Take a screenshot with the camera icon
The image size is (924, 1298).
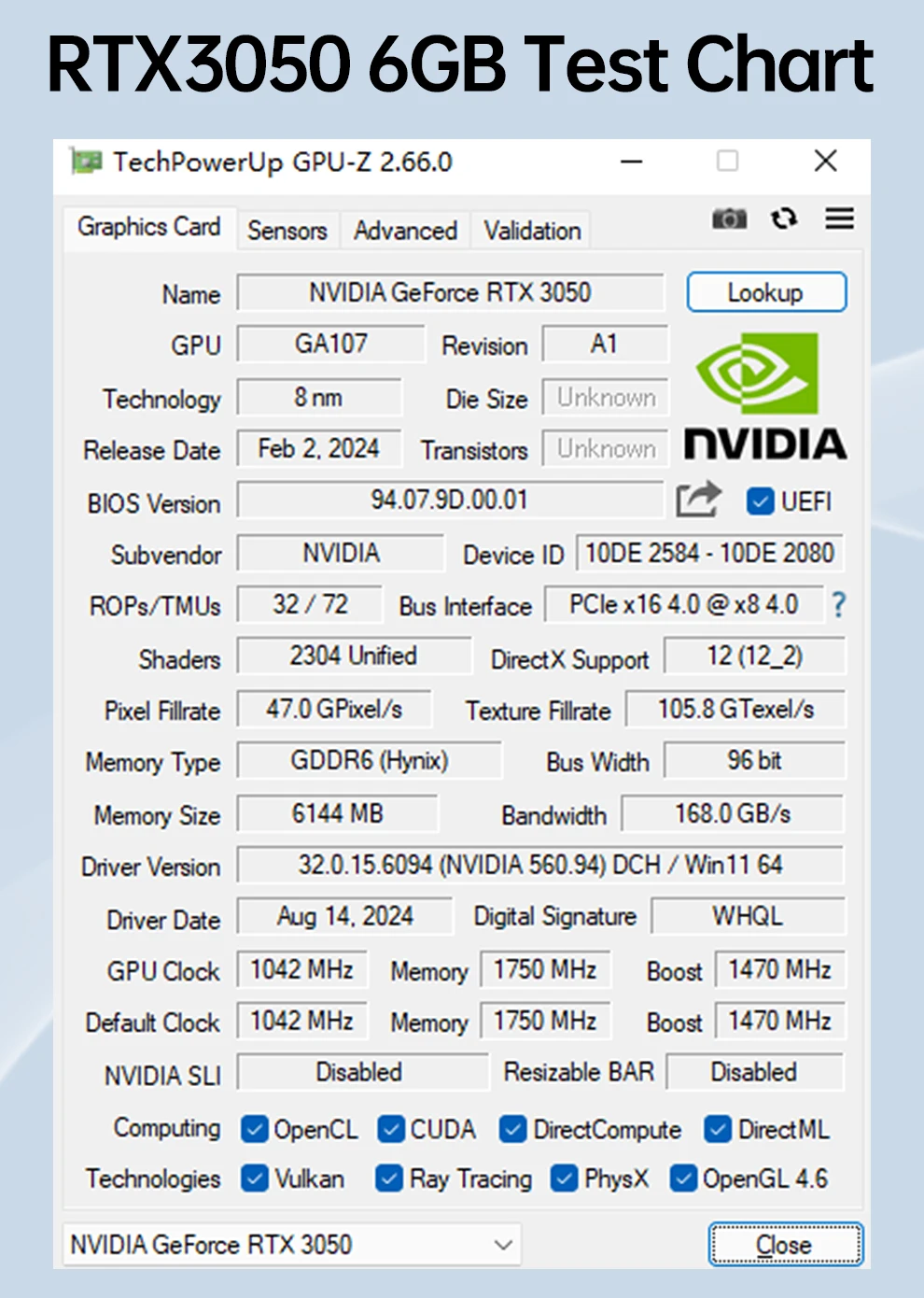click(x=729, y=219)
